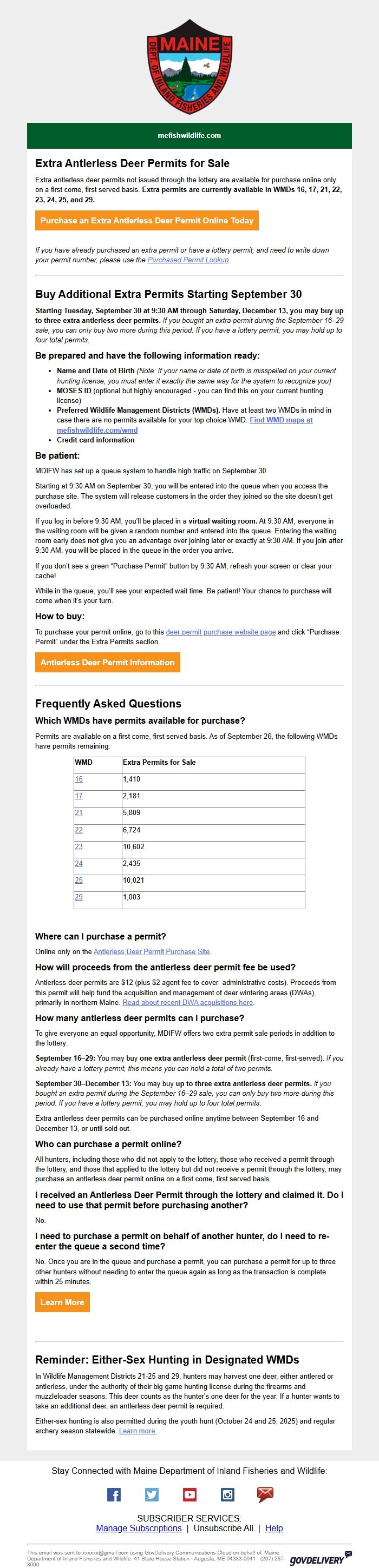
Task: Click Purchase an Extra Antlerless Deer Permit button
Action: coord(147,220)
